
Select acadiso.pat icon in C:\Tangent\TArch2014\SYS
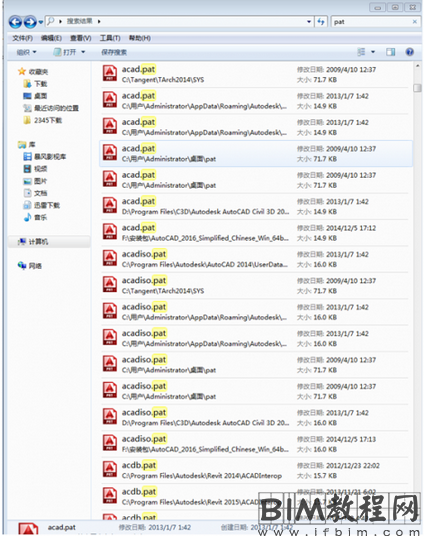[x=110, y=285]
